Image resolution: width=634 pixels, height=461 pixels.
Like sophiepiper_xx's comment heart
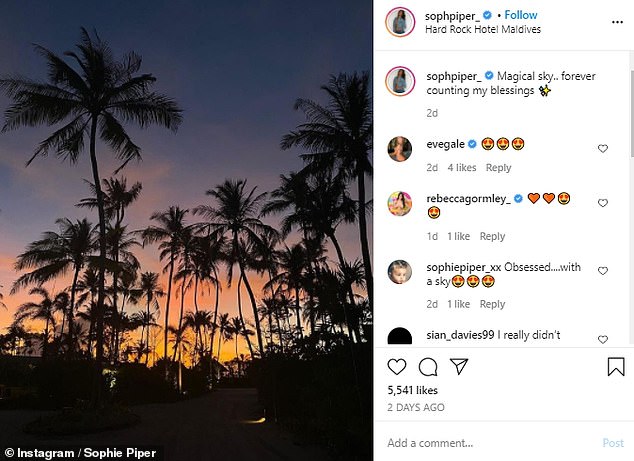[x=603, y=271]
